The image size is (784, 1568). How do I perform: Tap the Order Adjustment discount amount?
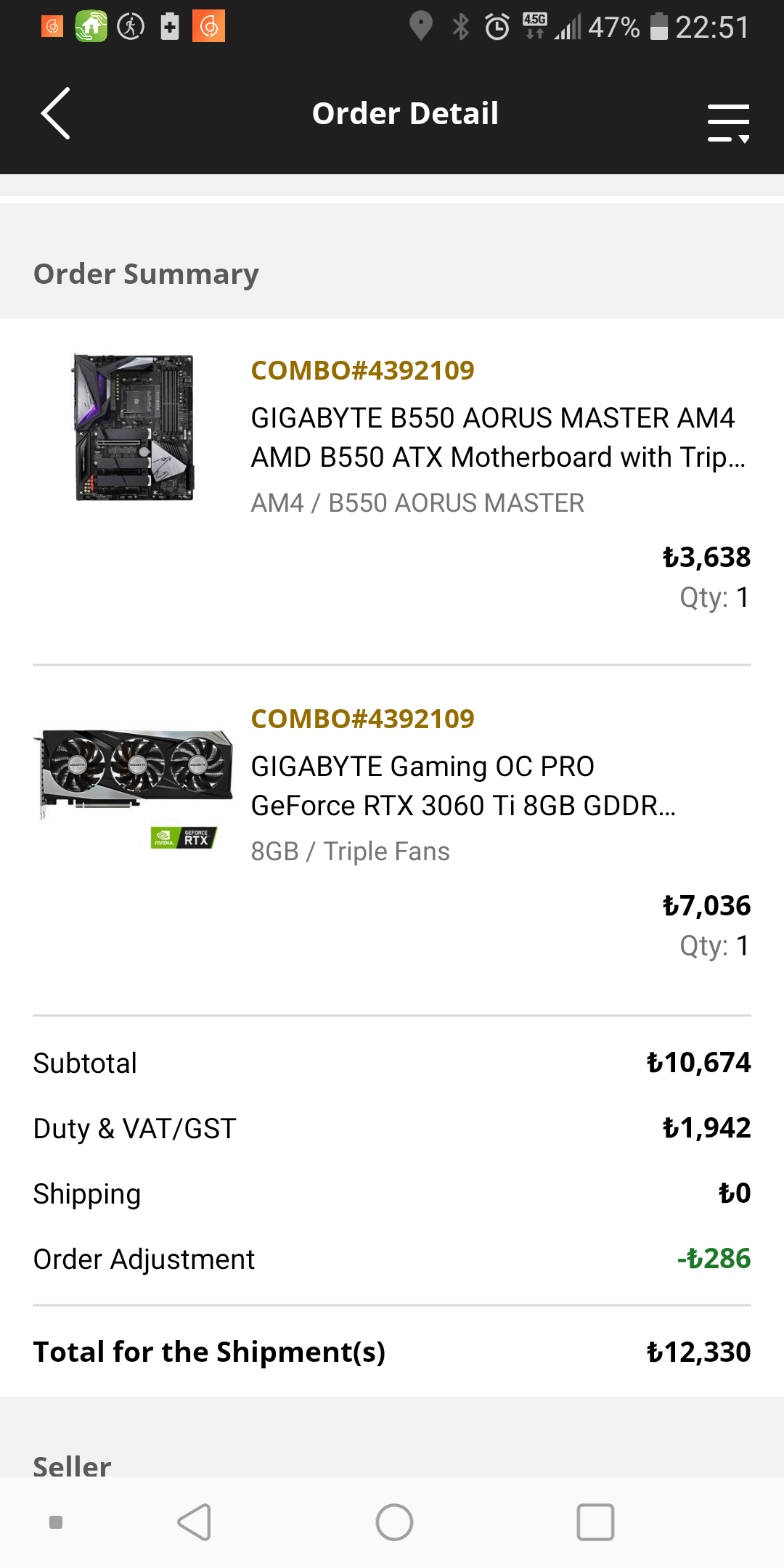tap(714, 1259)
